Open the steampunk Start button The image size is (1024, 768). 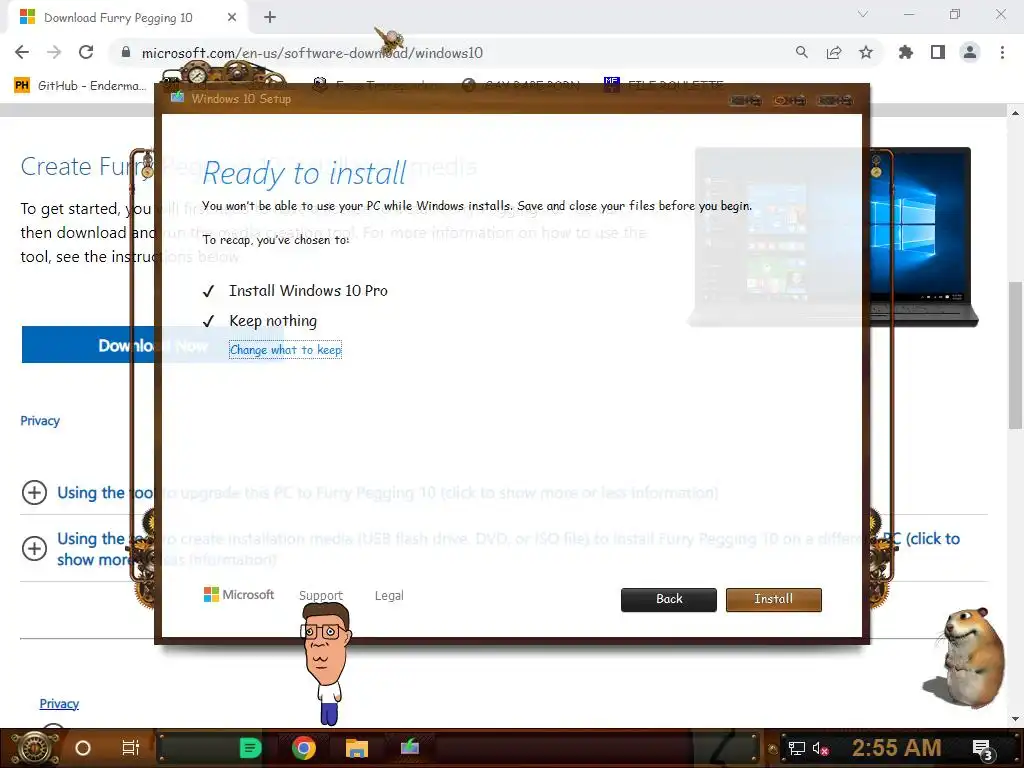(35, 748)
